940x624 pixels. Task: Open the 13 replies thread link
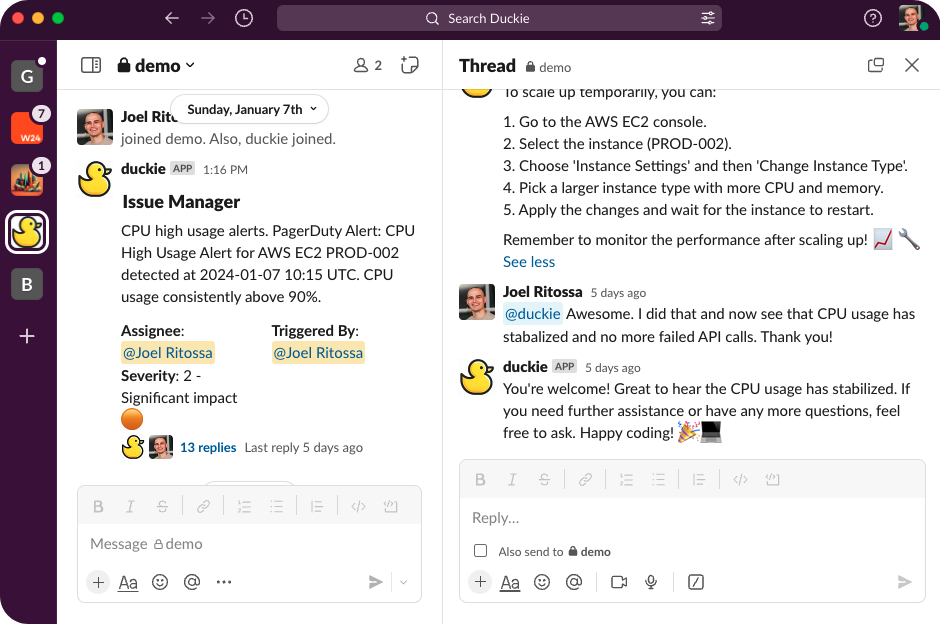[208, 447]
